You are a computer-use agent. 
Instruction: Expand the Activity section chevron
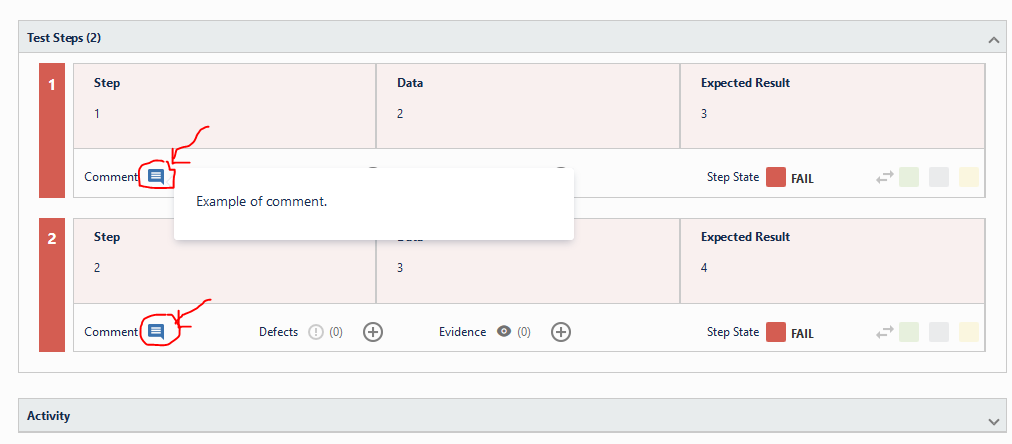[x=993, y=421]
